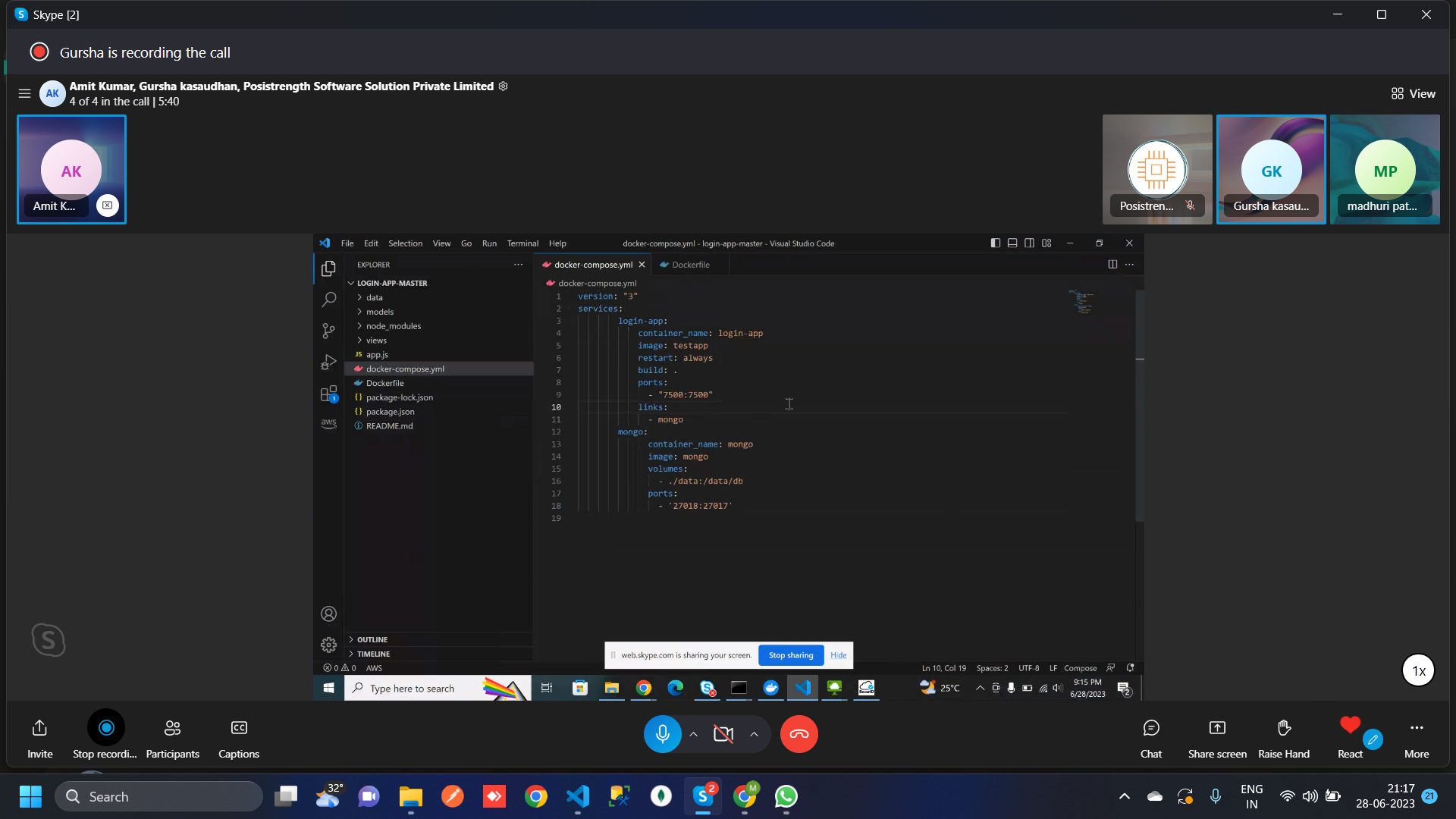Screen dimensions: 1456x819
Task: Select madhuri participant tile
Action: pyautogui.click(x=1385, y=169)
